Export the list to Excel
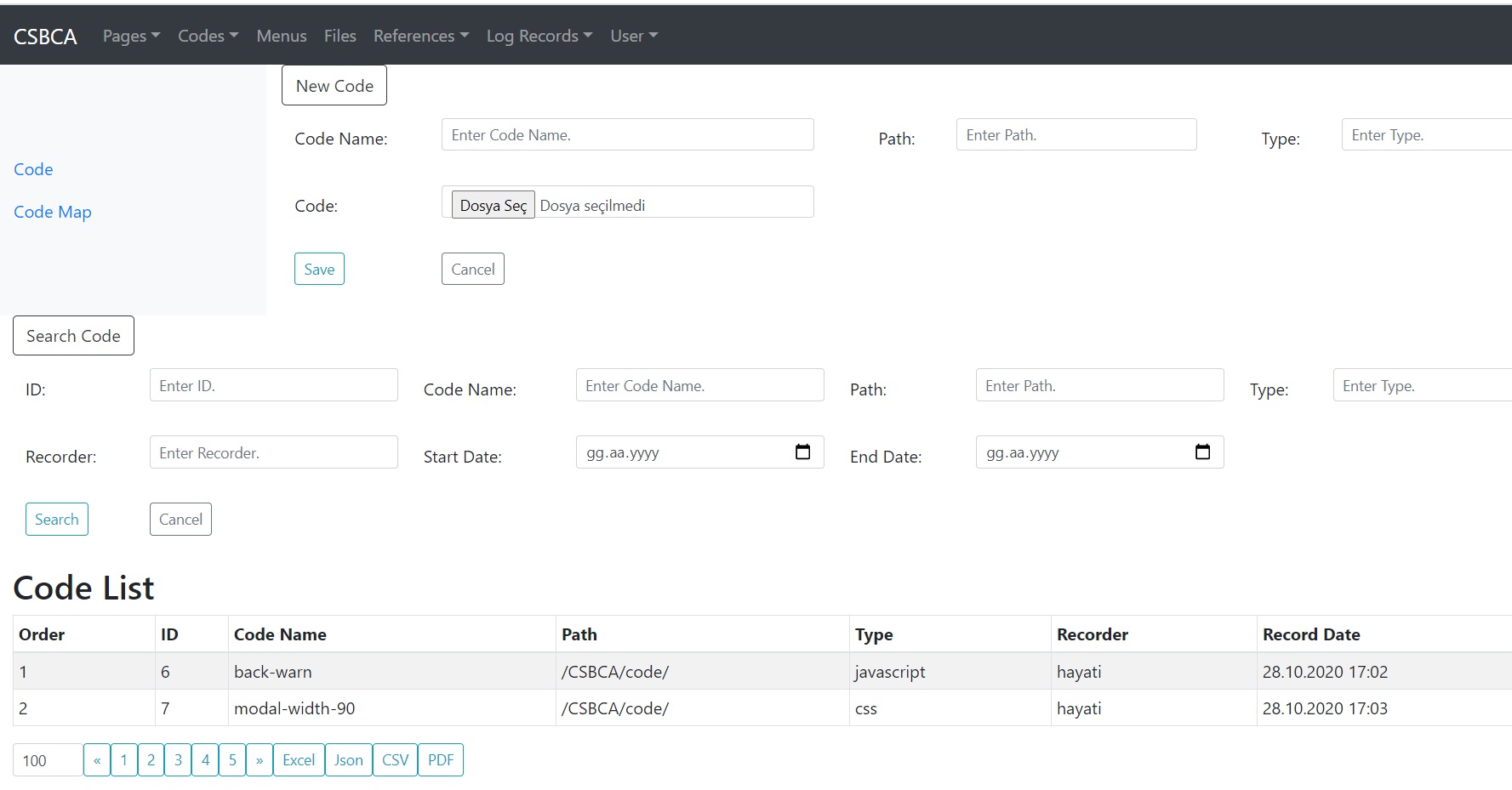 [x=299, y=760]
